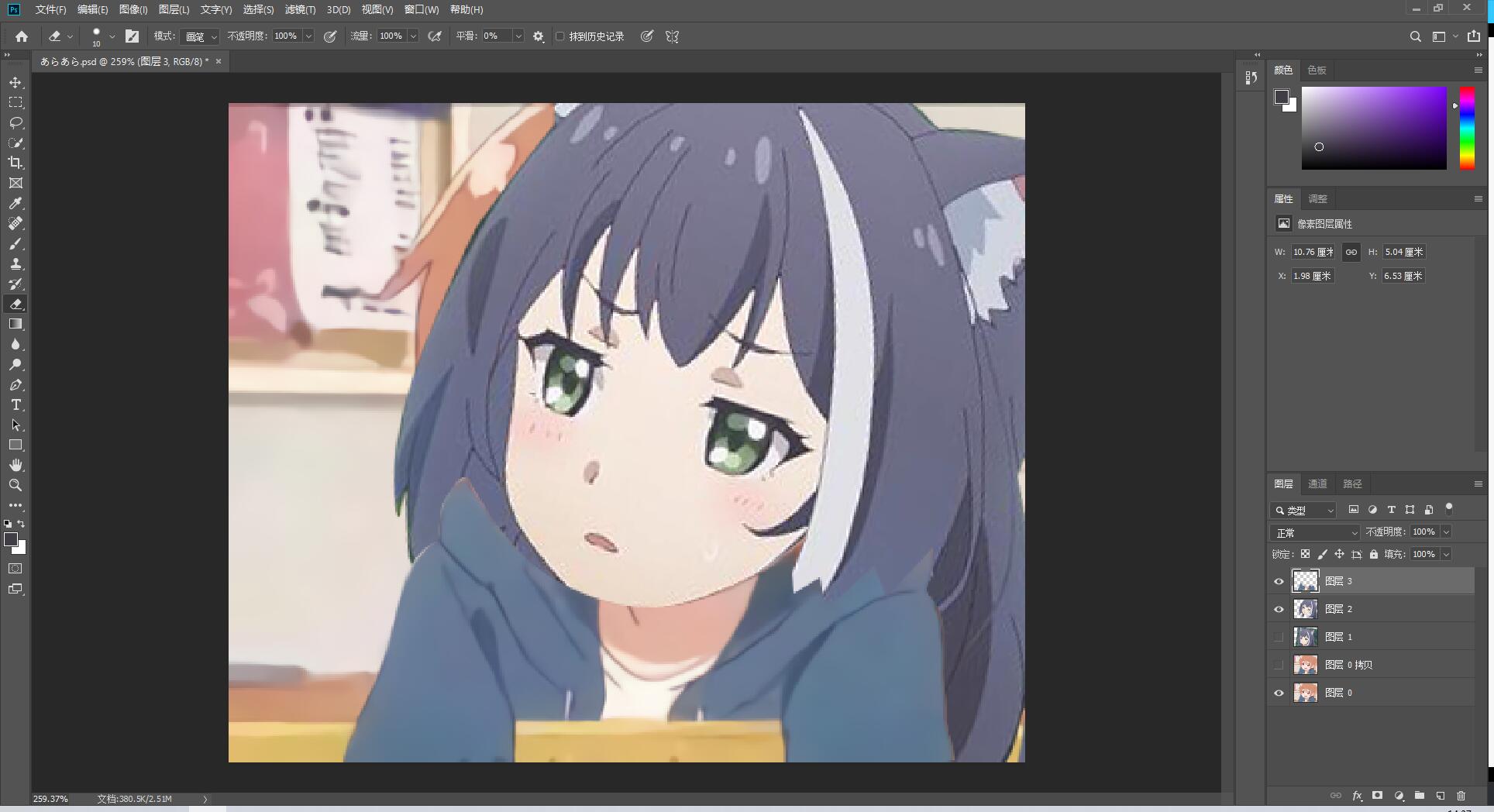Image resolution: width=1494 pixels, height=812 pixels.
Task: Toggle Quick Mask mode
Action: (x=15, y=569)
